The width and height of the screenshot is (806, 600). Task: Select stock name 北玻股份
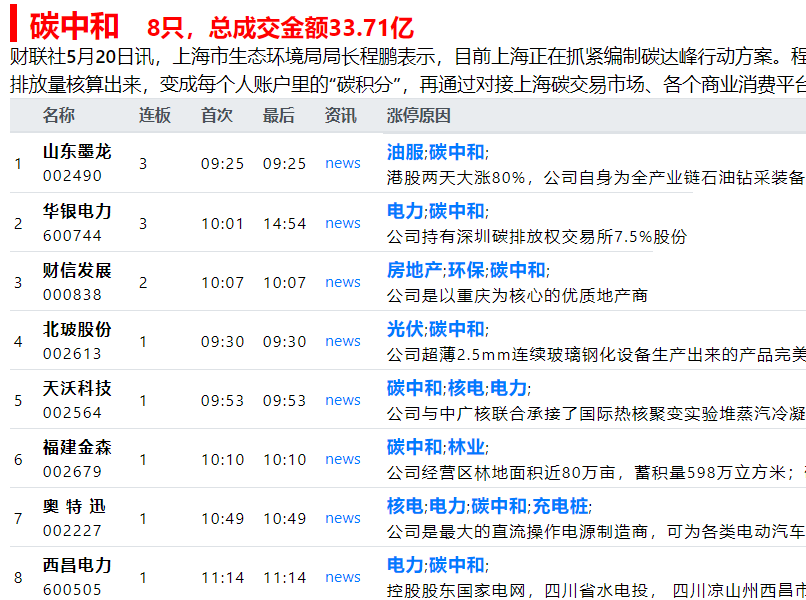click(x=77, y=330)
